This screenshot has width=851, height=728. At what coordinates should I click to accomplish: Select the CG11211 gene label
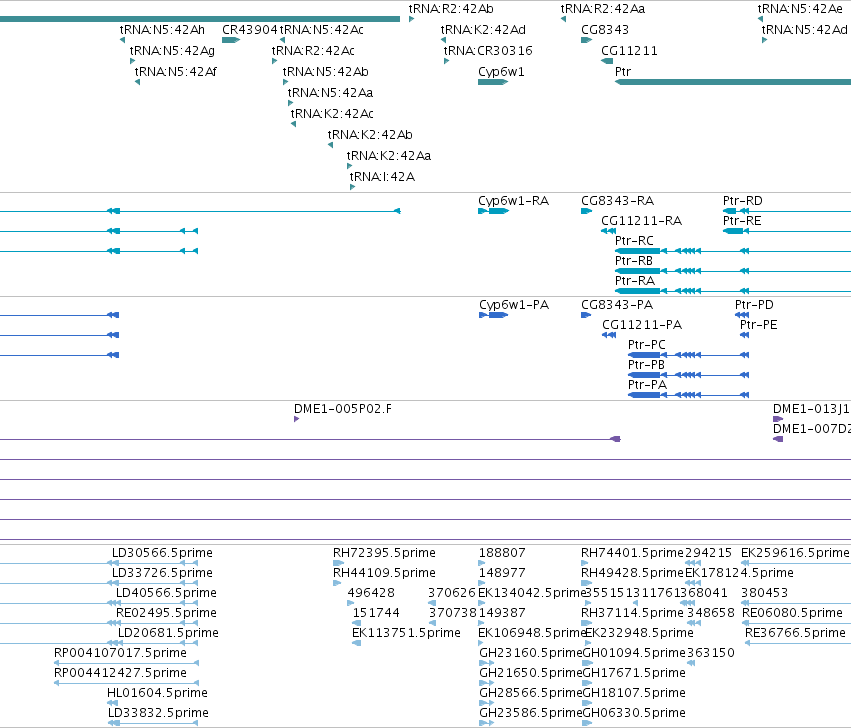pos(629,50)
